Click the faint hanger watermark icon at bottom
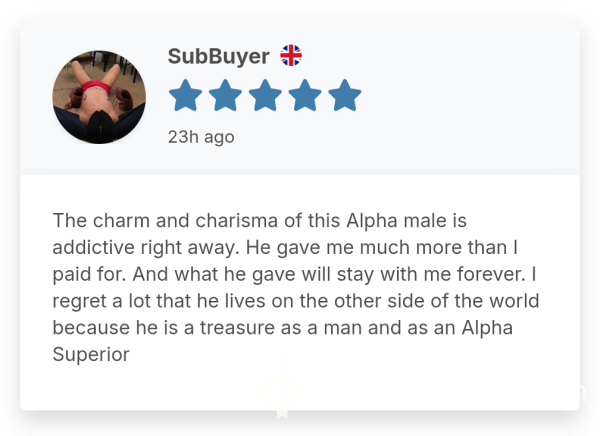Viewport: 600px width, 436px height. click(282, 387)
